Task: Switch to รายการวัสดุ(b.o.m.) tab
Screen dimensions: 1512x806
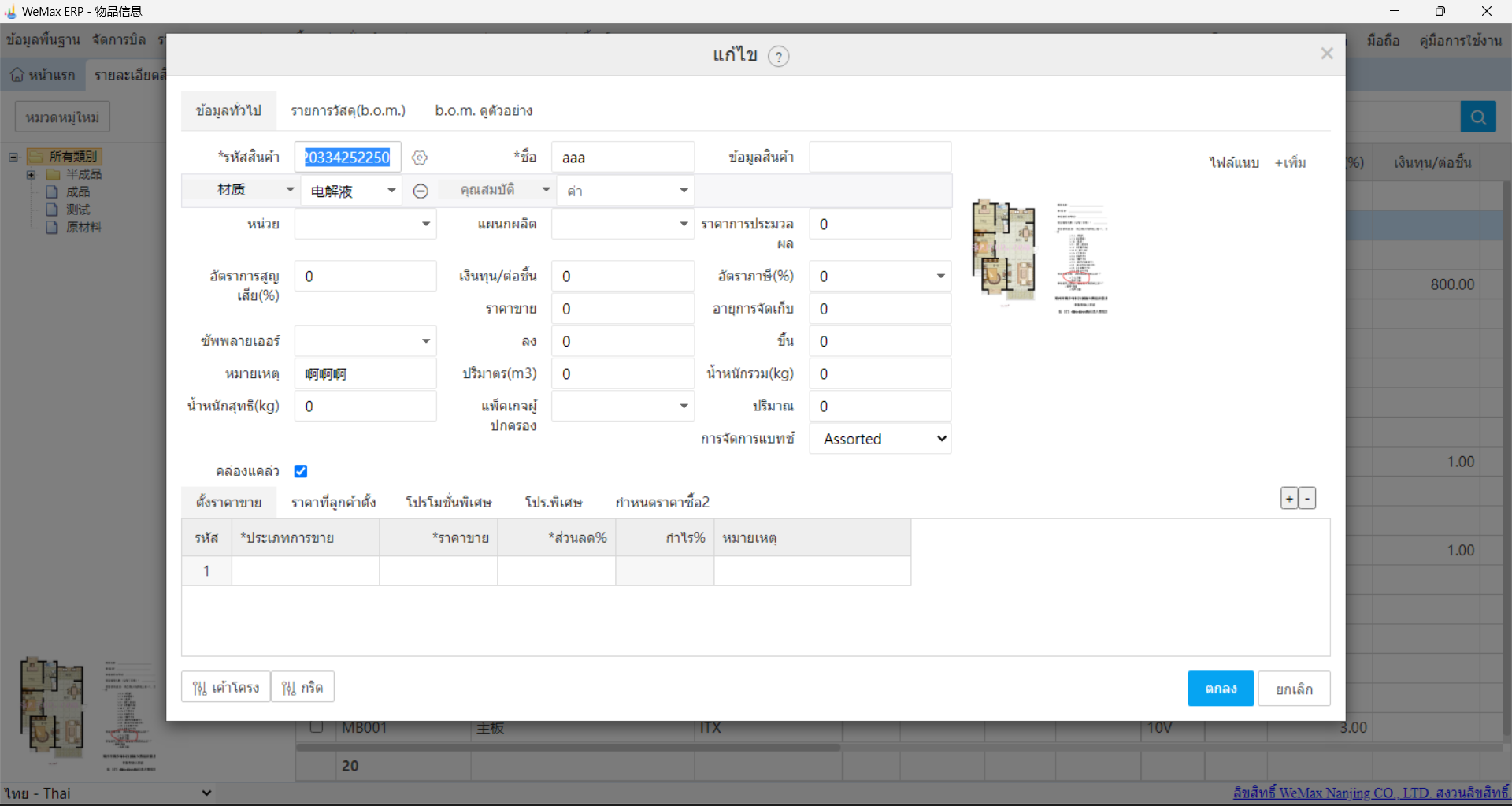Action: pos(348,111)
